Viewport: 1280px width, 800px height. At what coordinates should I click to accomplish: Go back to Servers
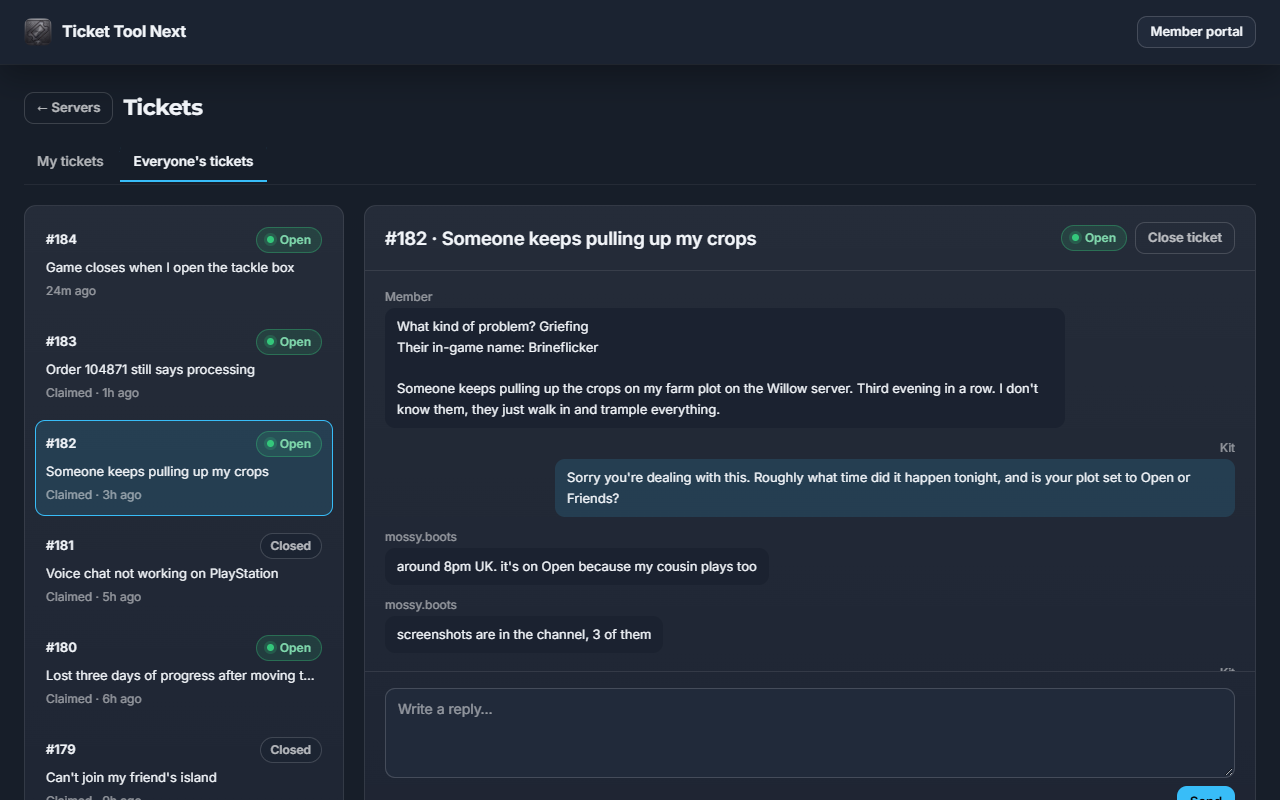68,108
